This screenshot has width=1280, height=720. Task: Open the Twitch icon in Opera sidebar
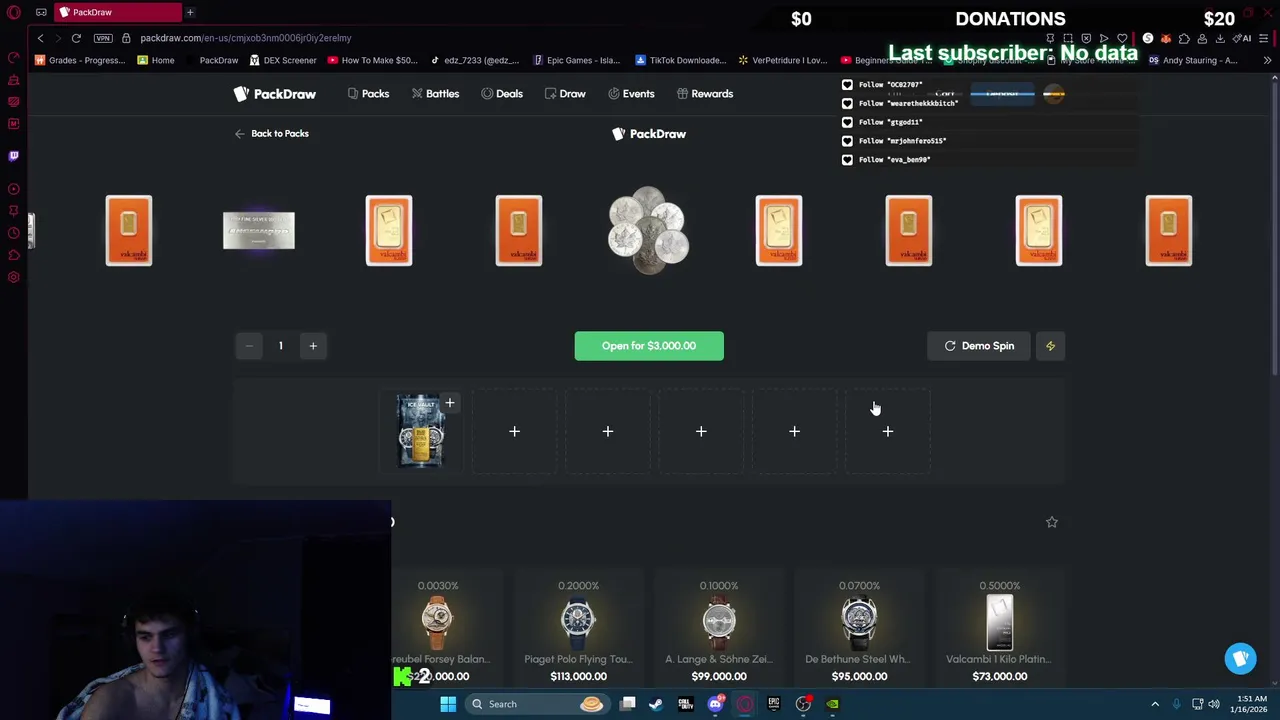14,156
